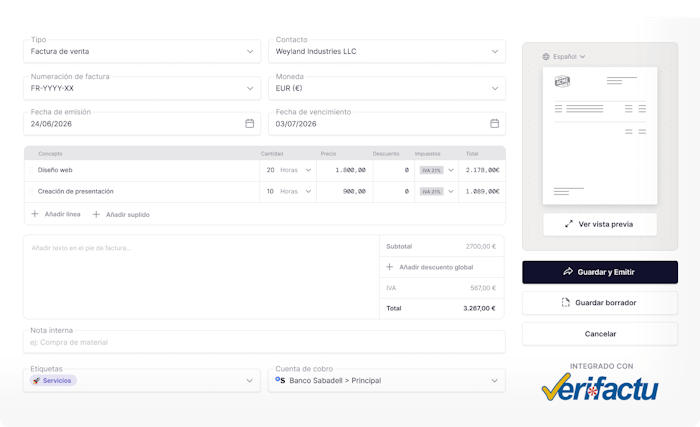Grab the drag handle of Diseño web row
This screenshot has height=427, width=700.
click(x=31, y=170)
